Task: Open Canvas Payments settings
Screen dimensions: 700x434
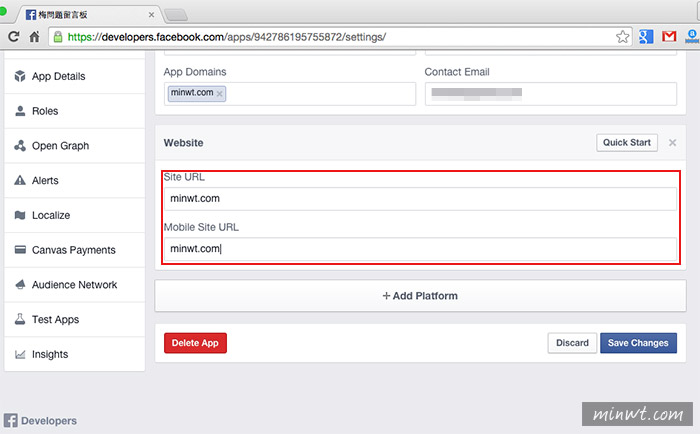Action: (x=75, y=250)
